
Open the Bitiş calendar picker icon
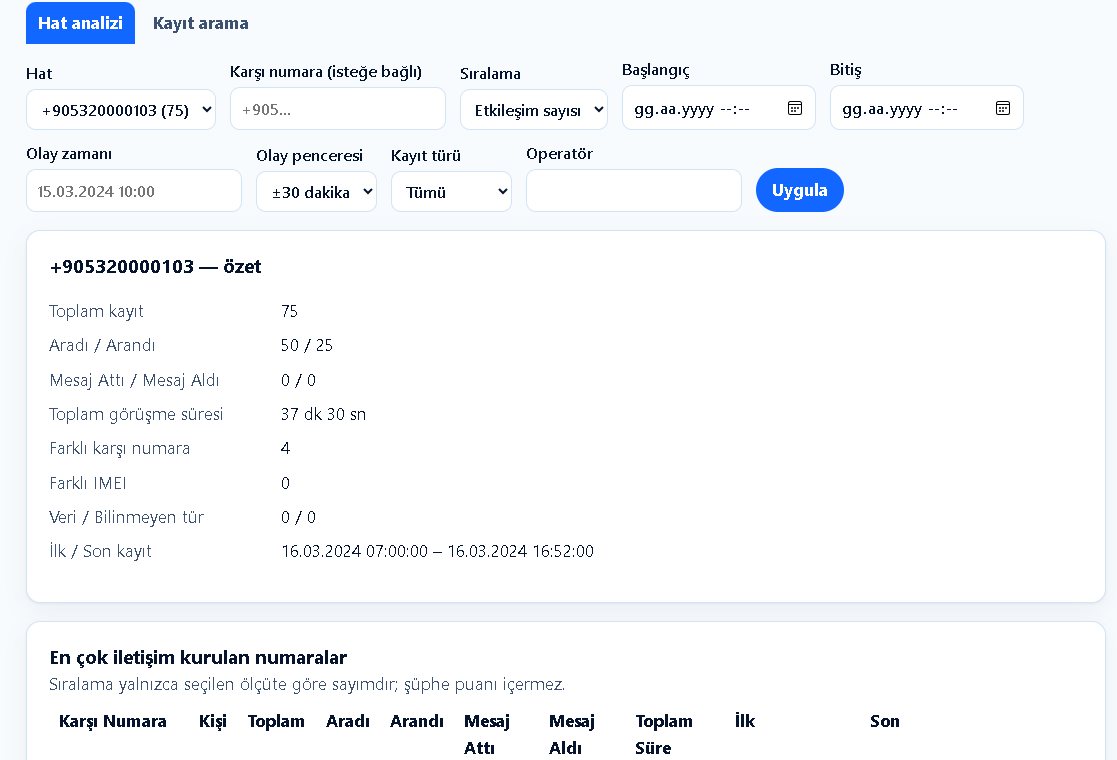click(1003, 108)
